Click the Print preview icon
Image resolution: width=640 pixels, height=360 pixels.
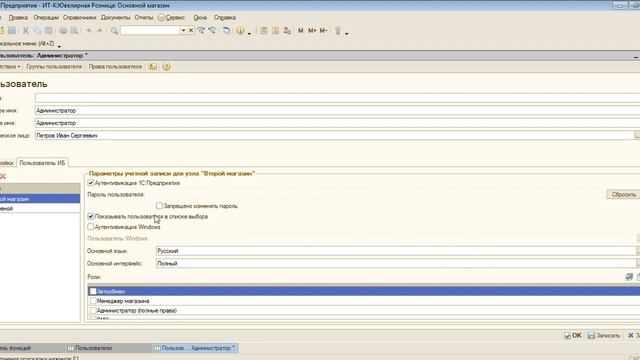click(74, 31)
